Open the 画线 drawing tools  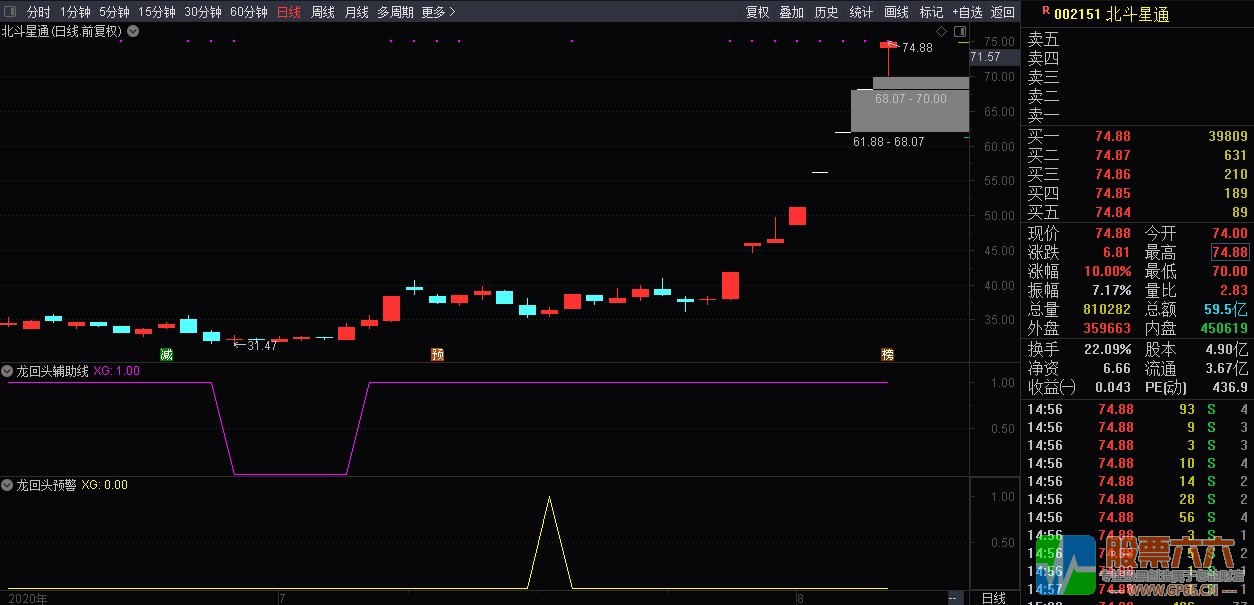pyautogui.click(x=897, y=12)
